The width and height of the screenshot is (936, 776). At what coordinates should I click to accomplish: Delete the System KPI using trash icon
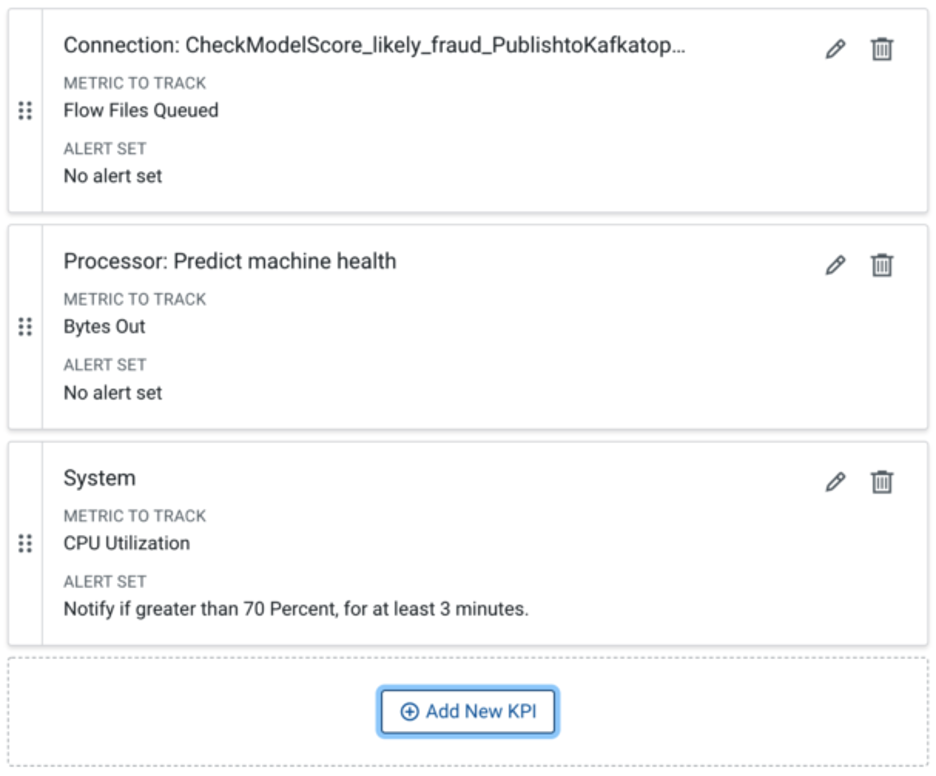point(882,482)
